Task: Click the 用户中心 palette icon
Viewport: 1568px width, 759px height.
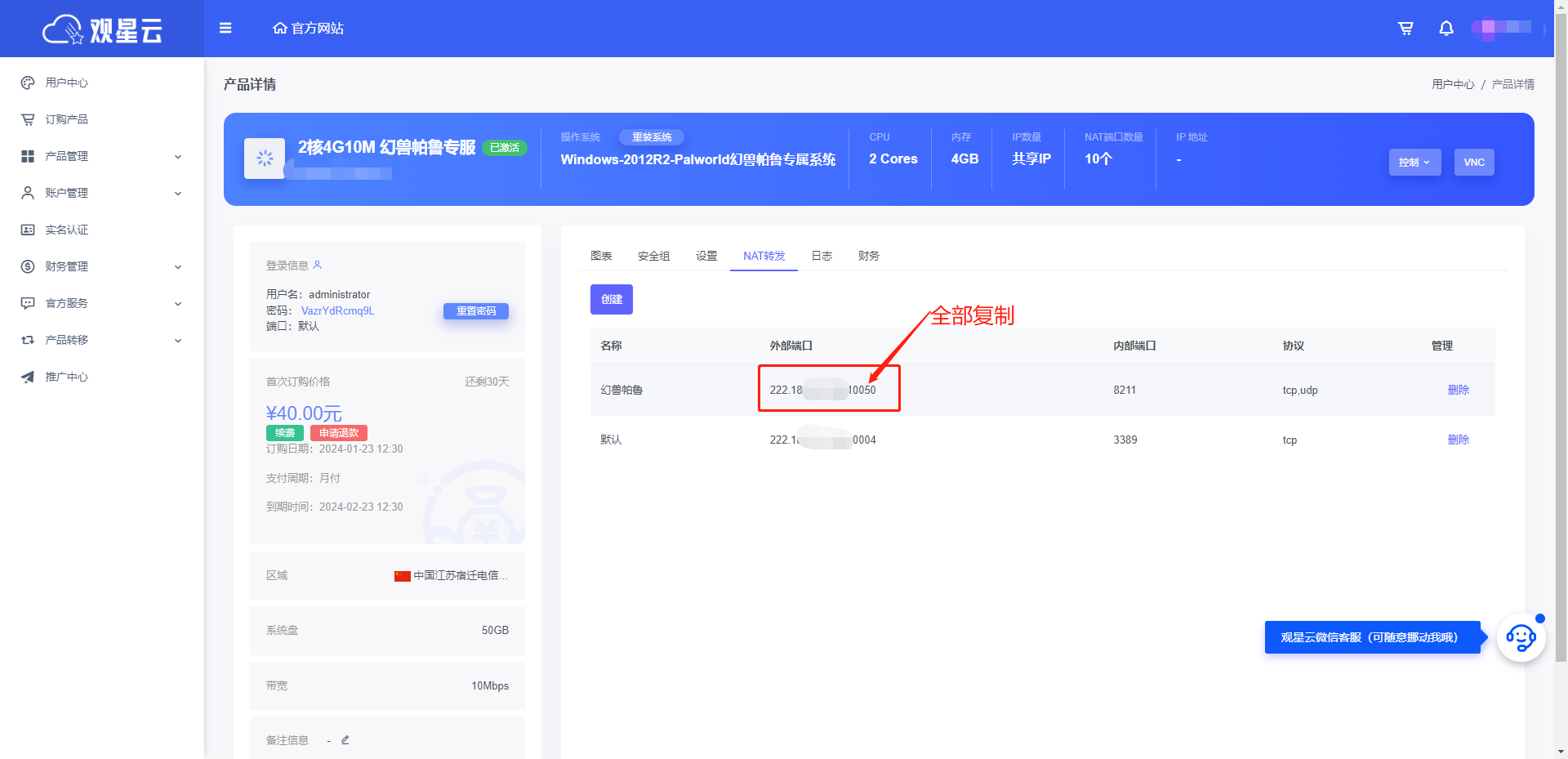Action: [28, 83]
